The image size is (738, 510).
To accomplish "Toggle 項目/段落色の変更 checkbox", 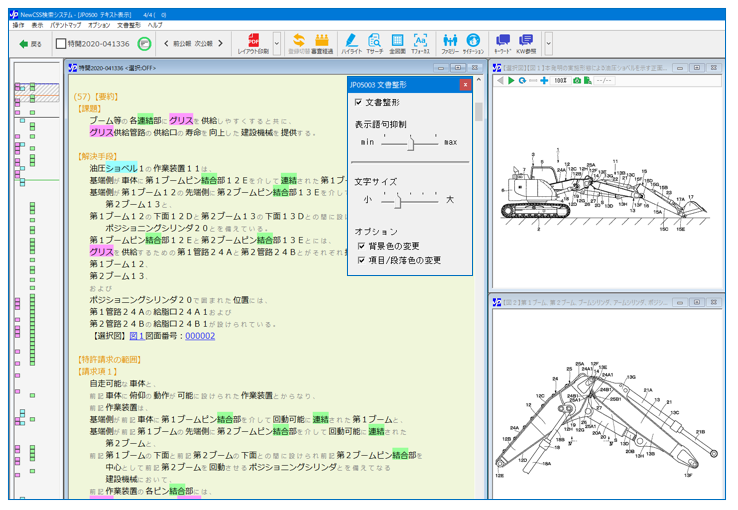I will click(361, 260).
